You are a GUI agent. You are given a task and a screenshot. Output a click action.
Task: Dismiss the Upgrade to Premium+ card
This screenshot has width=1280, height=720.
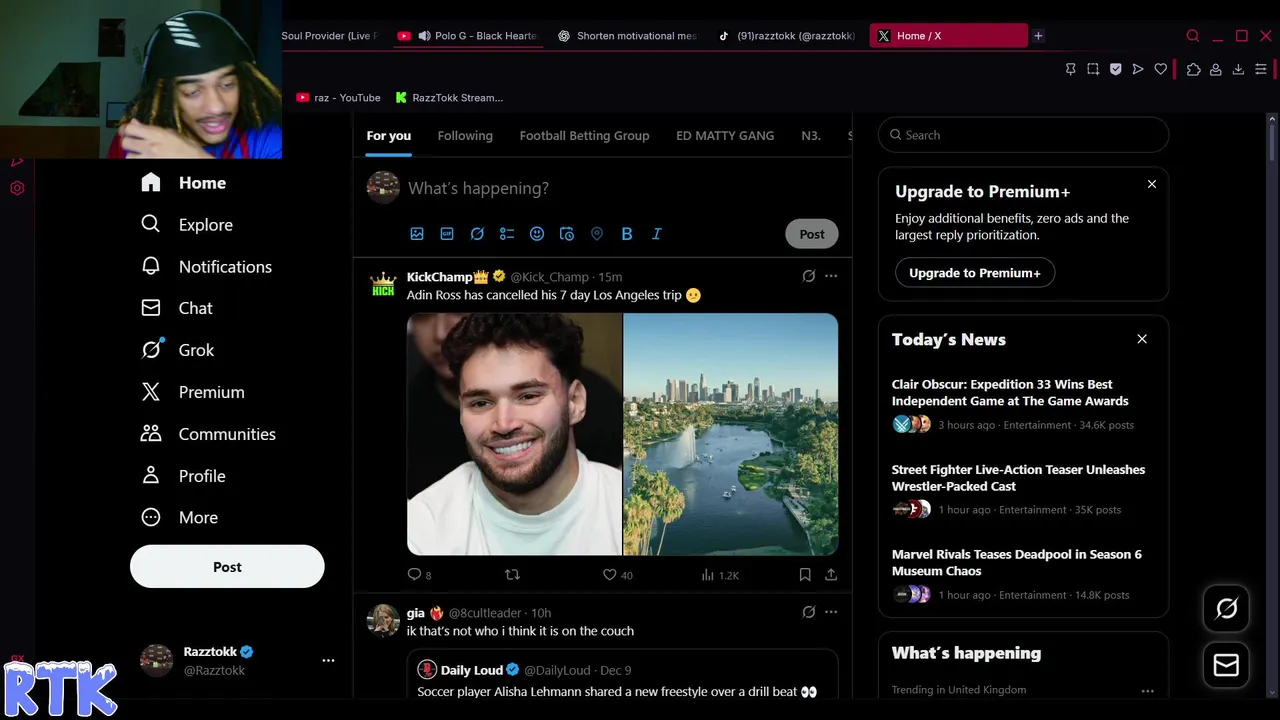[x=1152, y=184]
